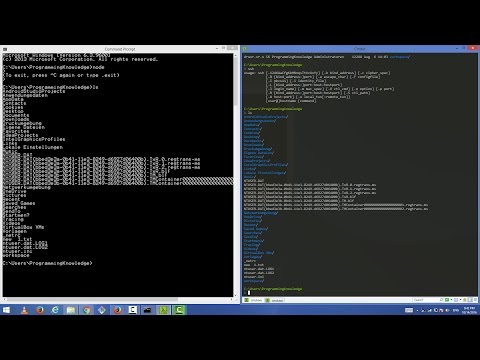Viewport: 480px width, 360px height.
Task: Create new console with green plus in Cmder
Action: click(x=447, y=300)
